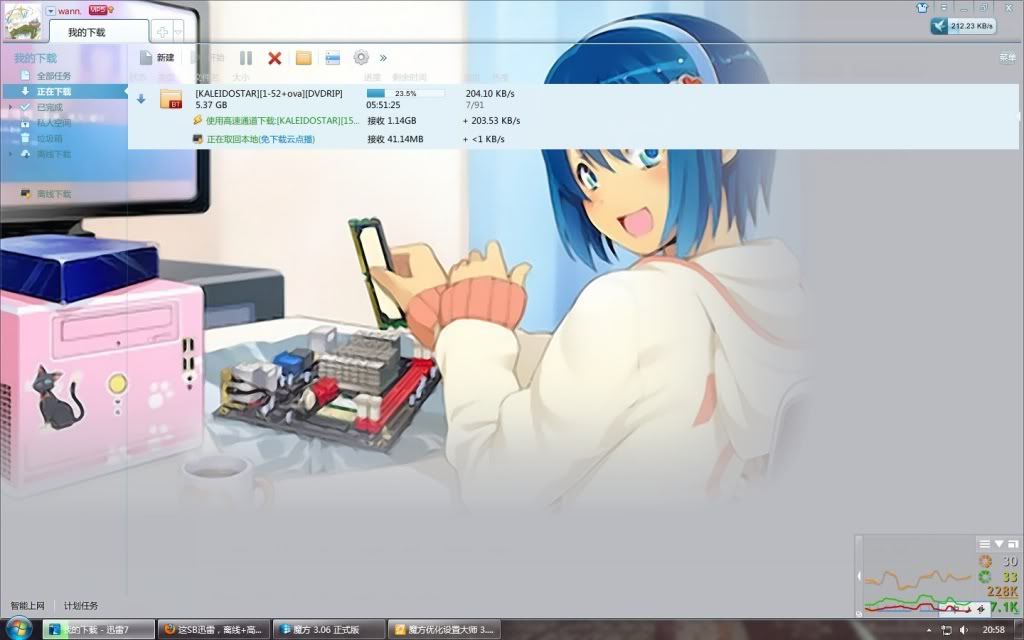The height and width of the screenshot is (640, 1024).
Task: Click the icon beside 正在取回本地
Action: 198,138
